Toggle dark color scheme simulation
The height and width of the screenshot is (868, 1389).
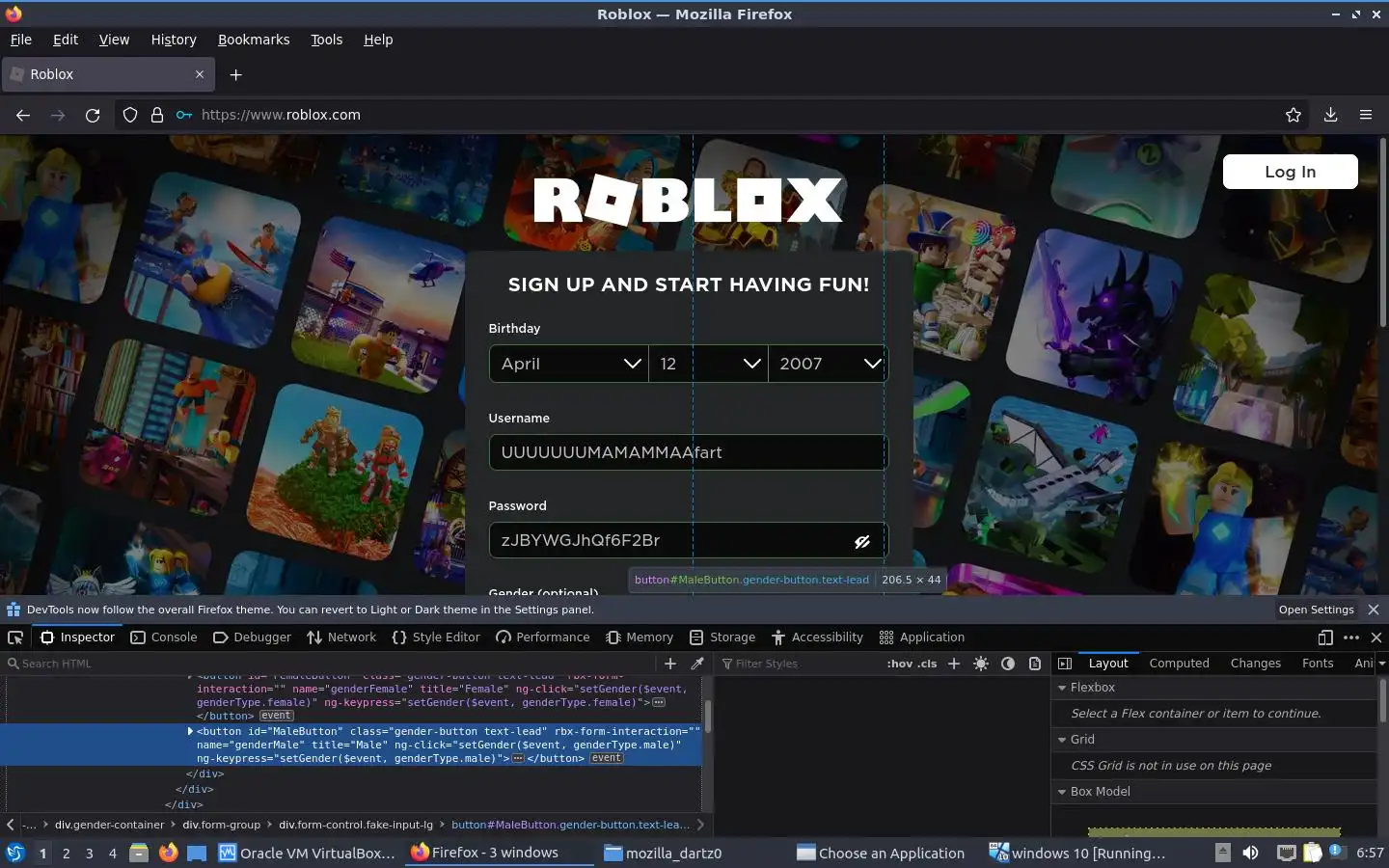1008,664
